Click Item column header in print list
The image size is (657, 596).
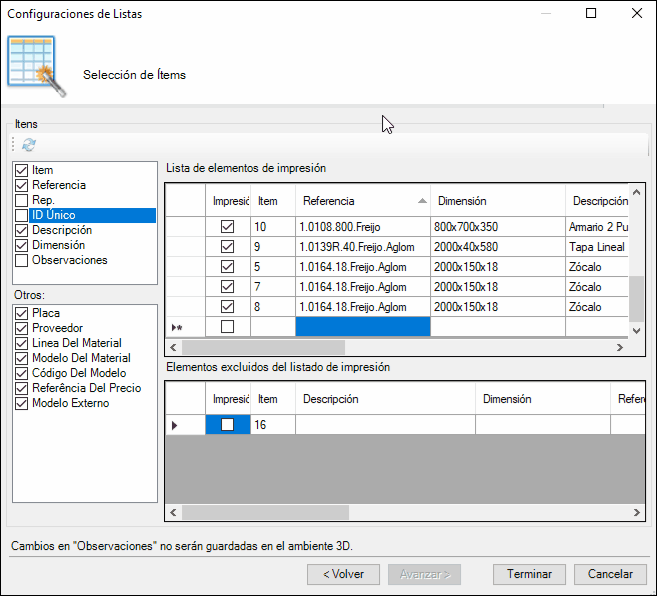point(273,201)
